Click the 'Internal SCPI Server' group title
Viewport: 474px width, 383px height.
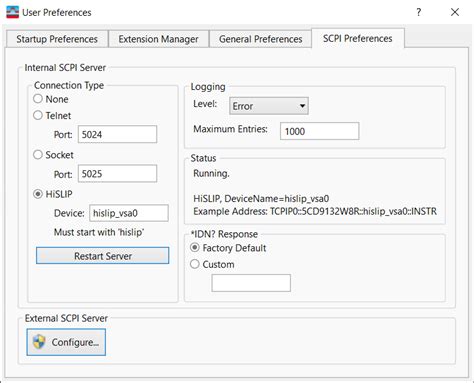point(65,68)
